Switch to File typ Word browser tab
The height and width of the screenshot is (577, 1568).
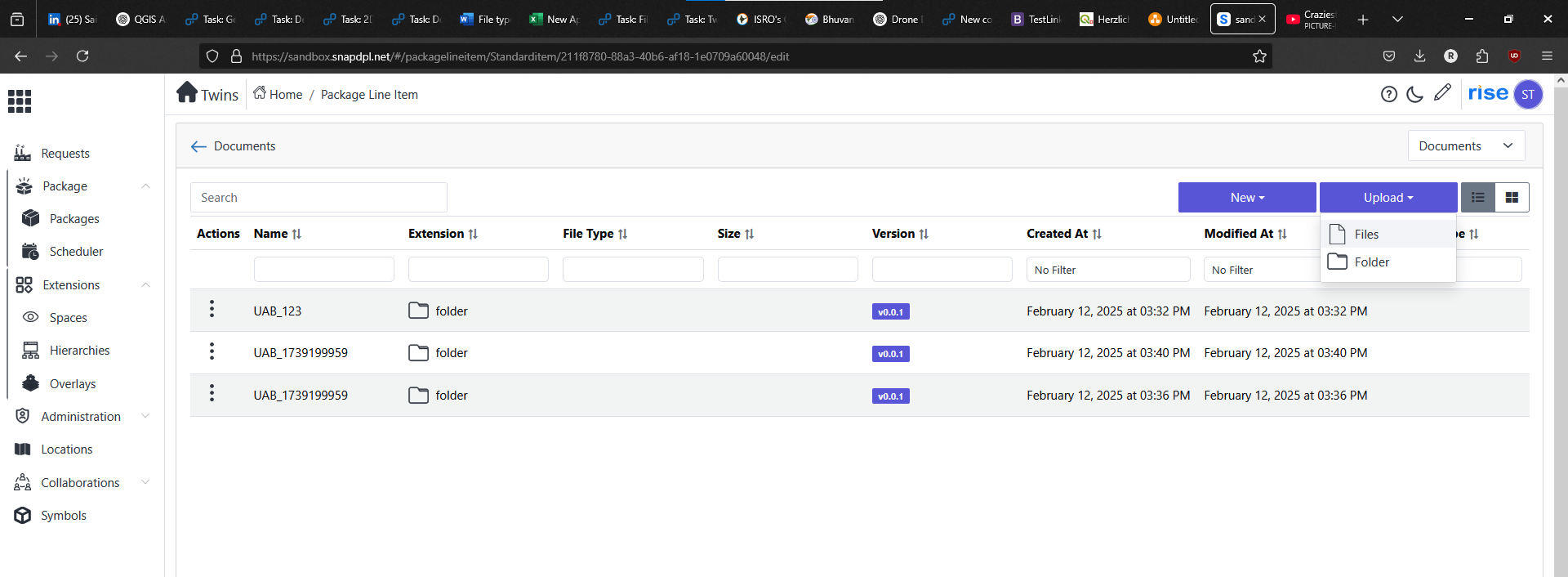click(485, 19)
